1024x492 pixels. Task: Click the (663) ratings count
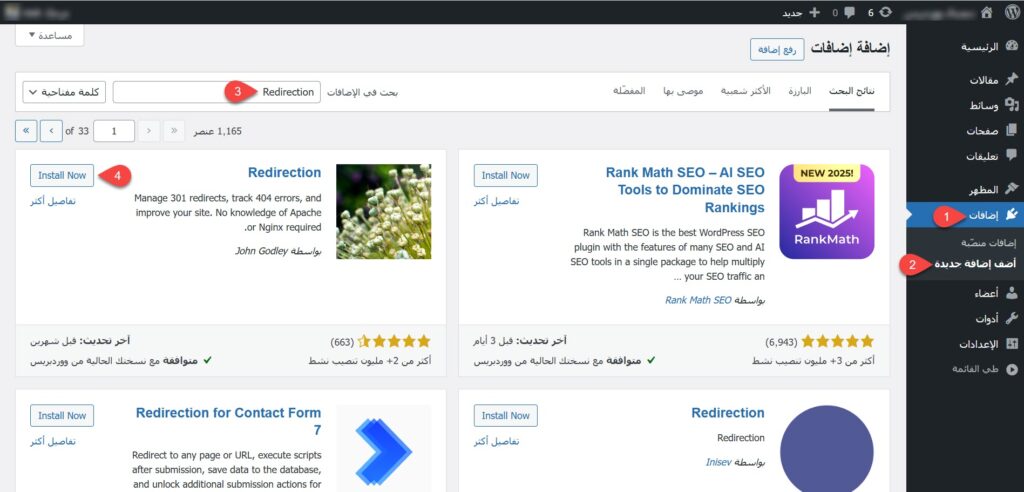[342, 342]
